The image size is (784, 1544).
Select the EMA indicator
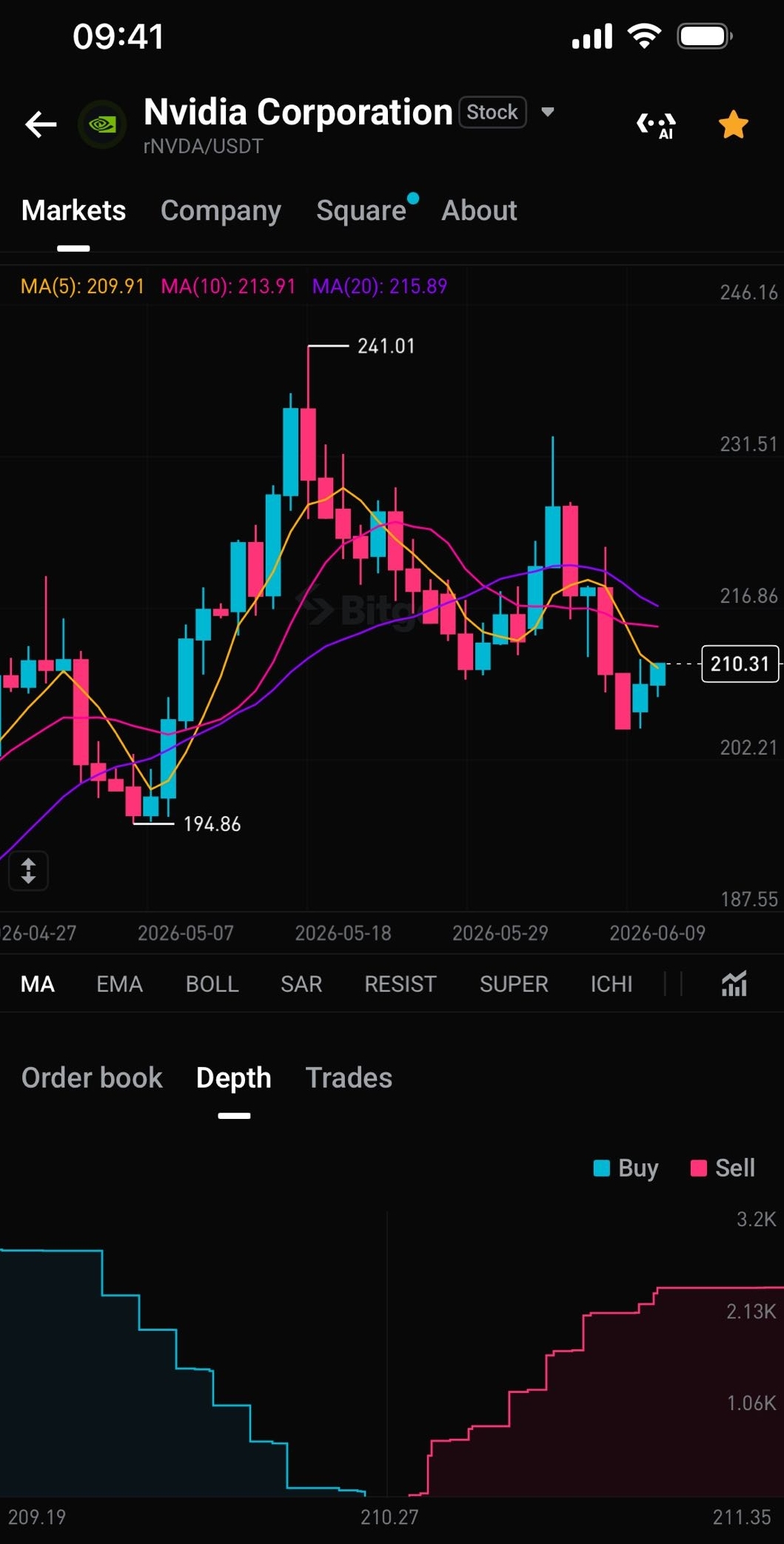coord(119,984)
